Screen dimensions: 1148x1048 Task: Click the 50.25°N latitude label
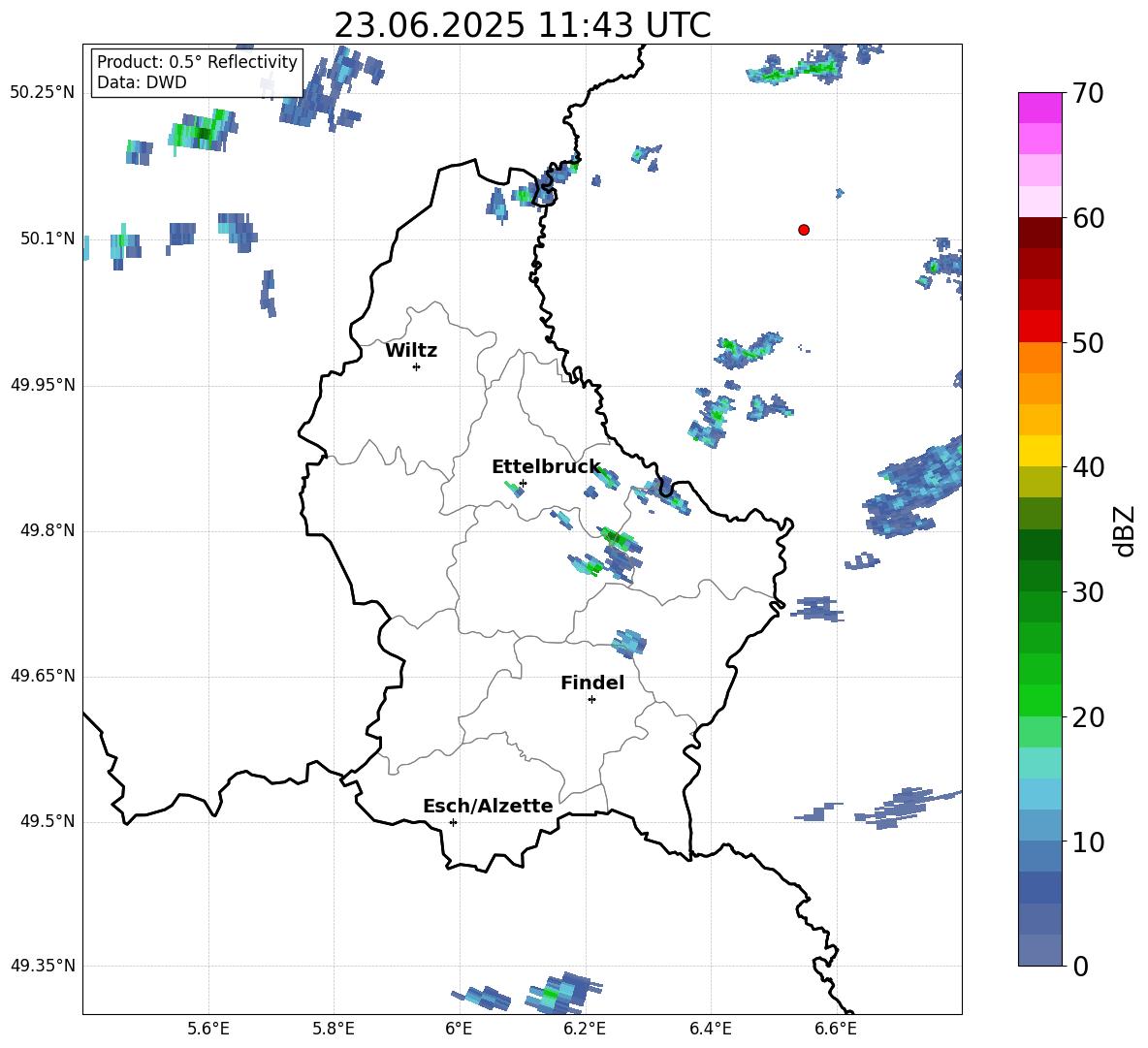[43, 93]
